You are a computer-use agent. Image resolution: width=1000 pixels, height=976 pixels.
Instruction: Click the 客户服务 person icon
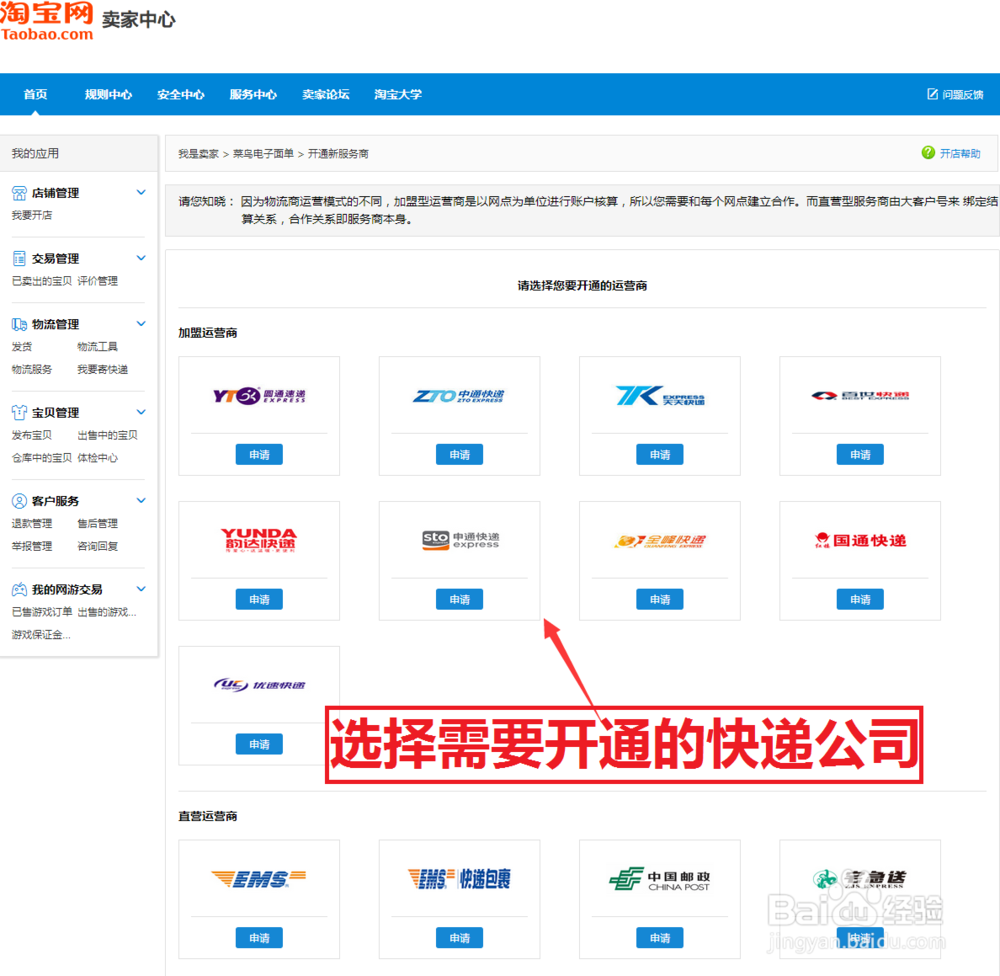point(19,501)
